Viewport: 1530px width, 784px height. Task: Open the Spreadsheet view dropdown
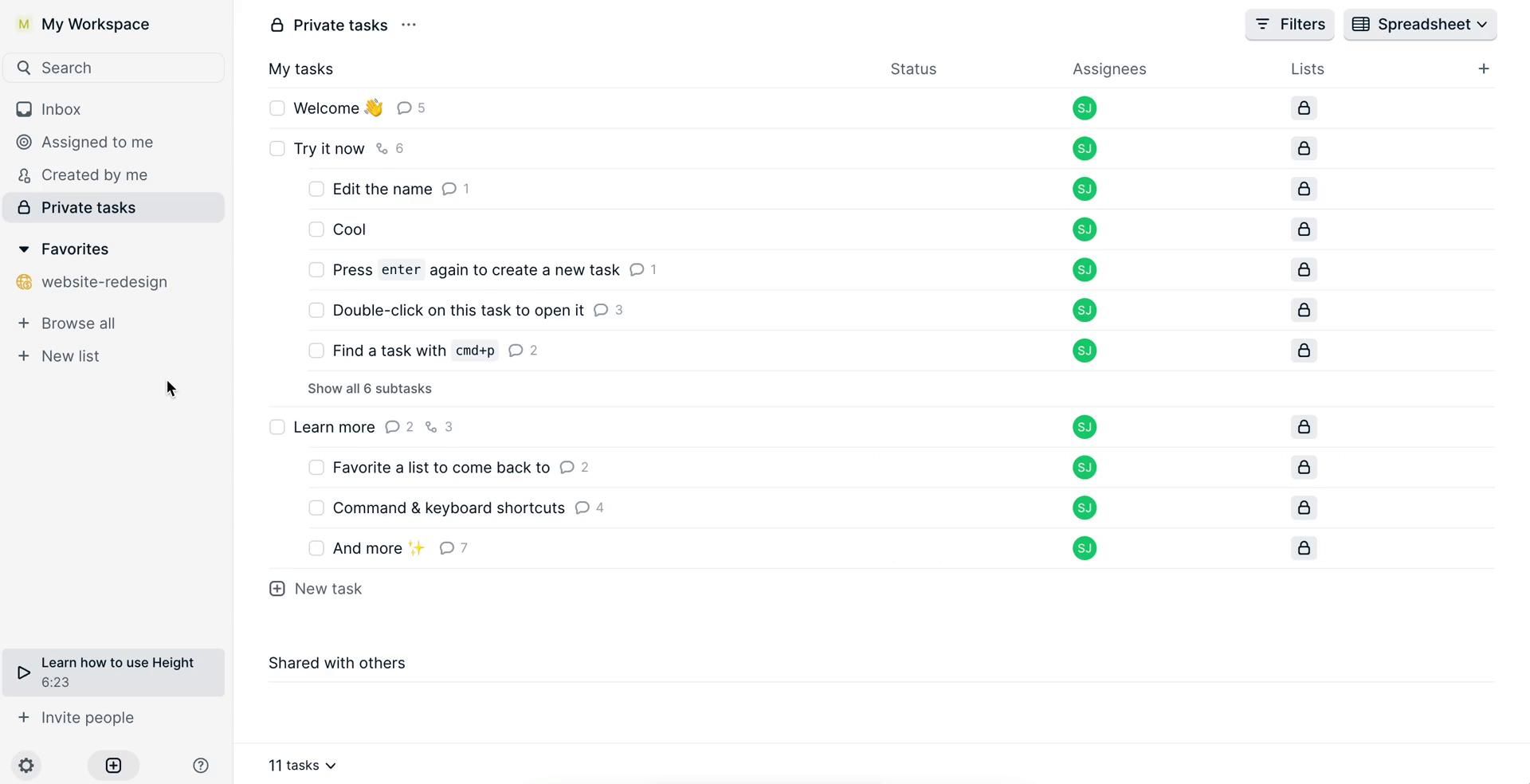(1419, 25)
